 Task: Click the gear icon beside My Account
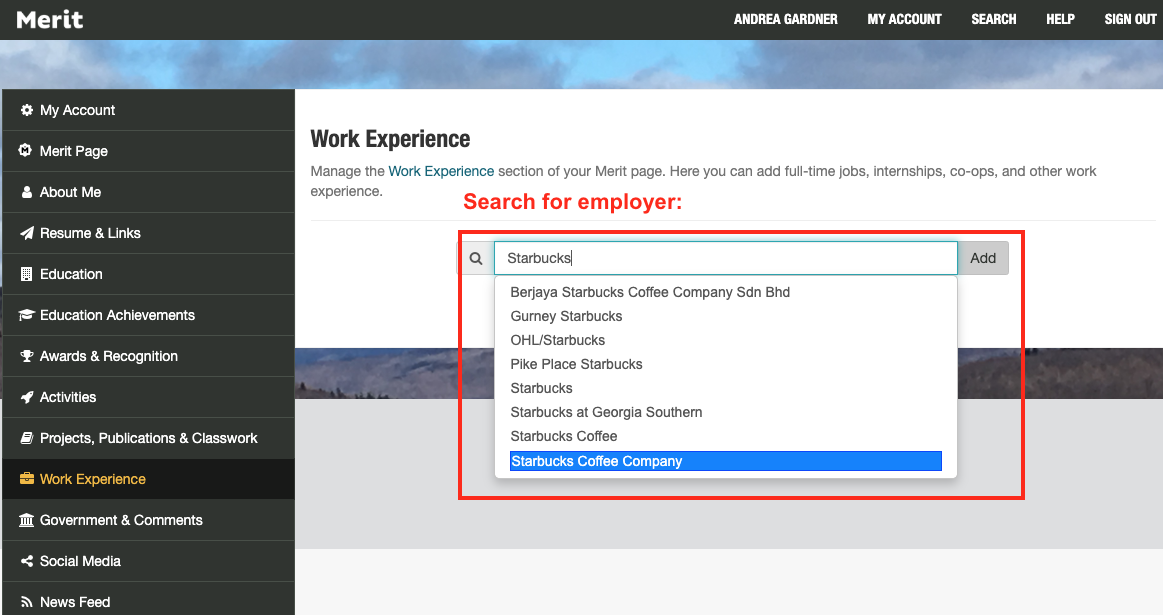click(x=27, y=110)
